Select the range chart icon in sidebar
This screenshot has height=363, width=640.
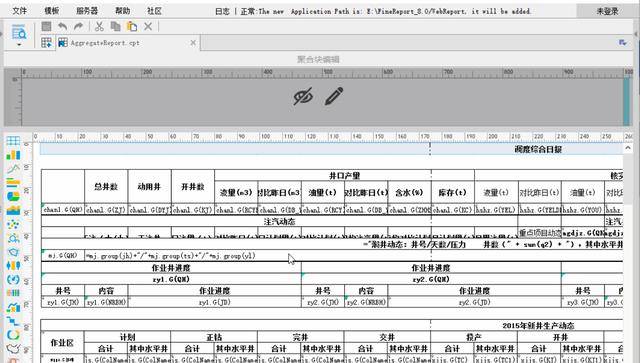point(13,293)
